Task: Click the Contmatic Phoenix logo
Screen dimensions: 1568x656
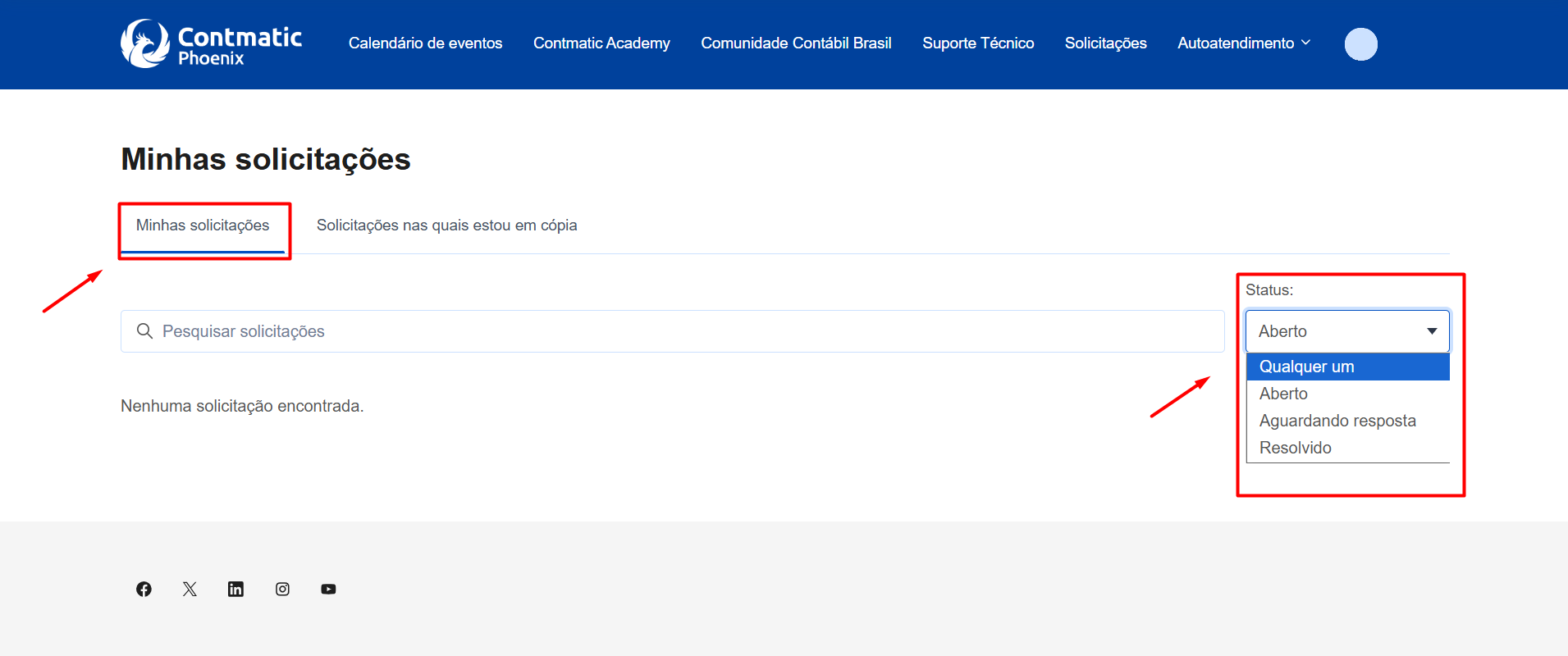Action: (x=211, y=43)
